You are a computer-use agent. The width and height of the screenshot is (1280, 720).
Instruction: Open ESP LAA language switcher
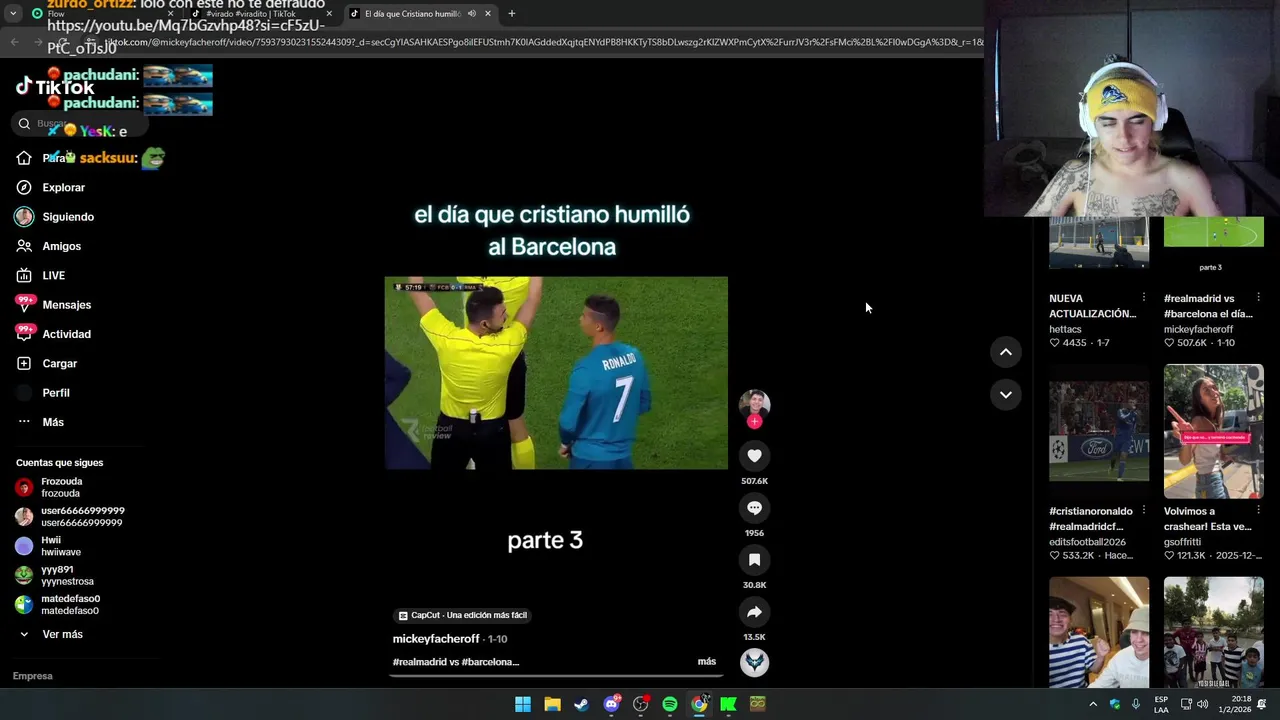(x=1161, y=704)
